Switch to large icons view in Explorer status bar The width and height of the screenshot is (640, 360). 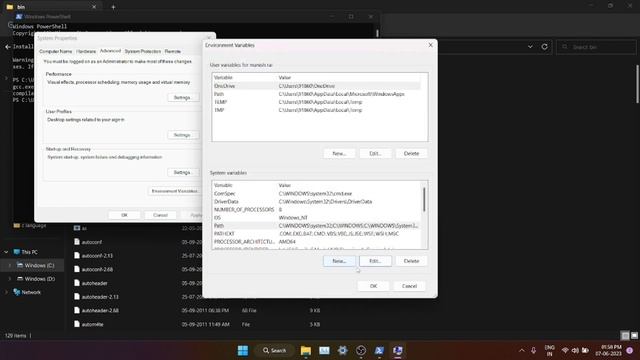point(634,336)
